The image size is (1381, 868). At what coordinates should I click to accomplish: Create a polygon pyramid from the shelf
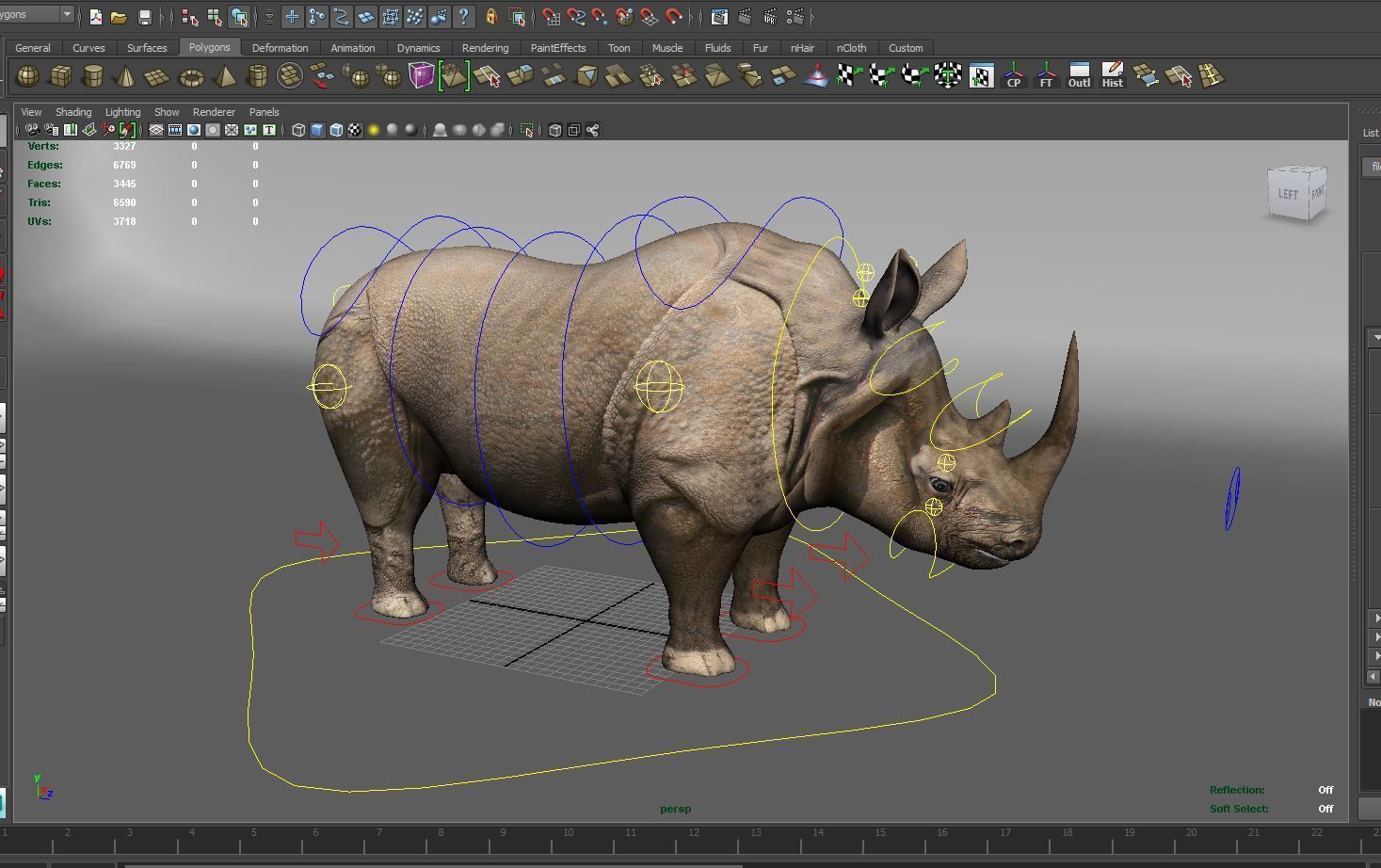225,76
